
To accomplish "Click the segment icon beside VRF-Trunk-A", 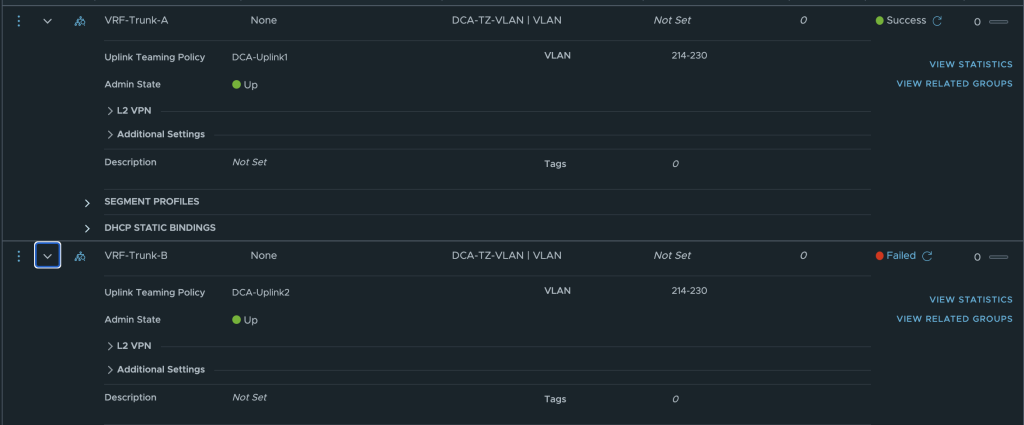I will [80, 22].
